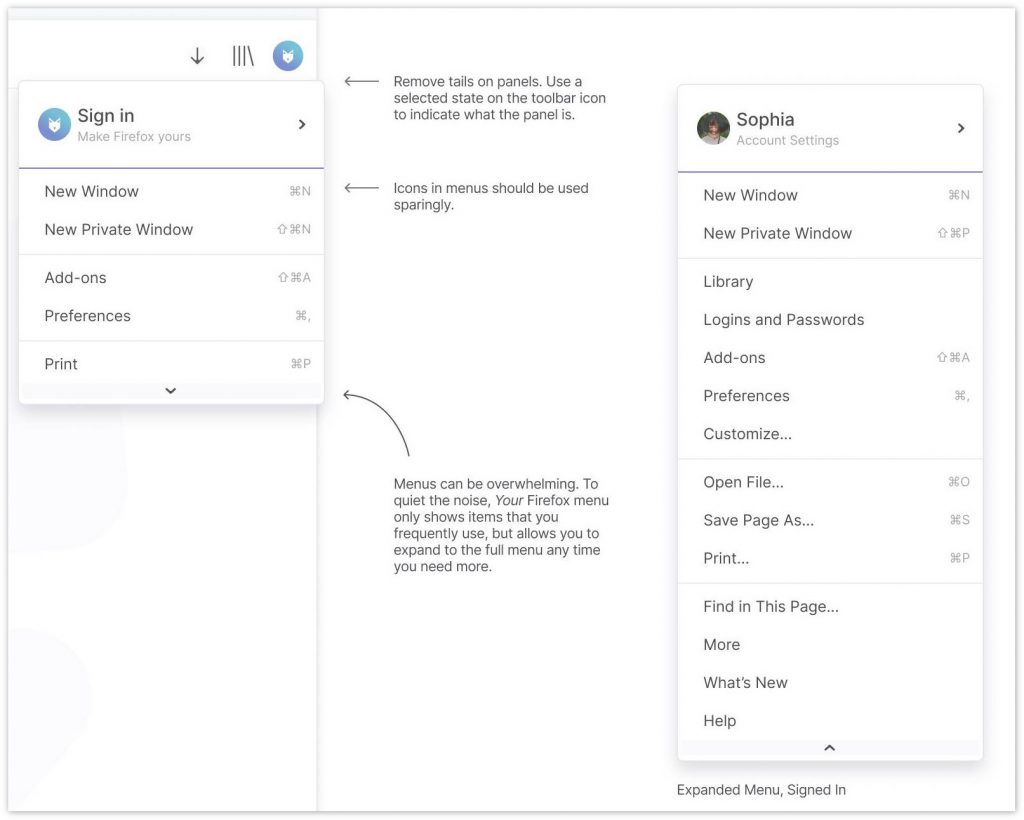Click Sign in to Firefox
Viewport: 1024px width, 820px height.
tap(106, 115)
